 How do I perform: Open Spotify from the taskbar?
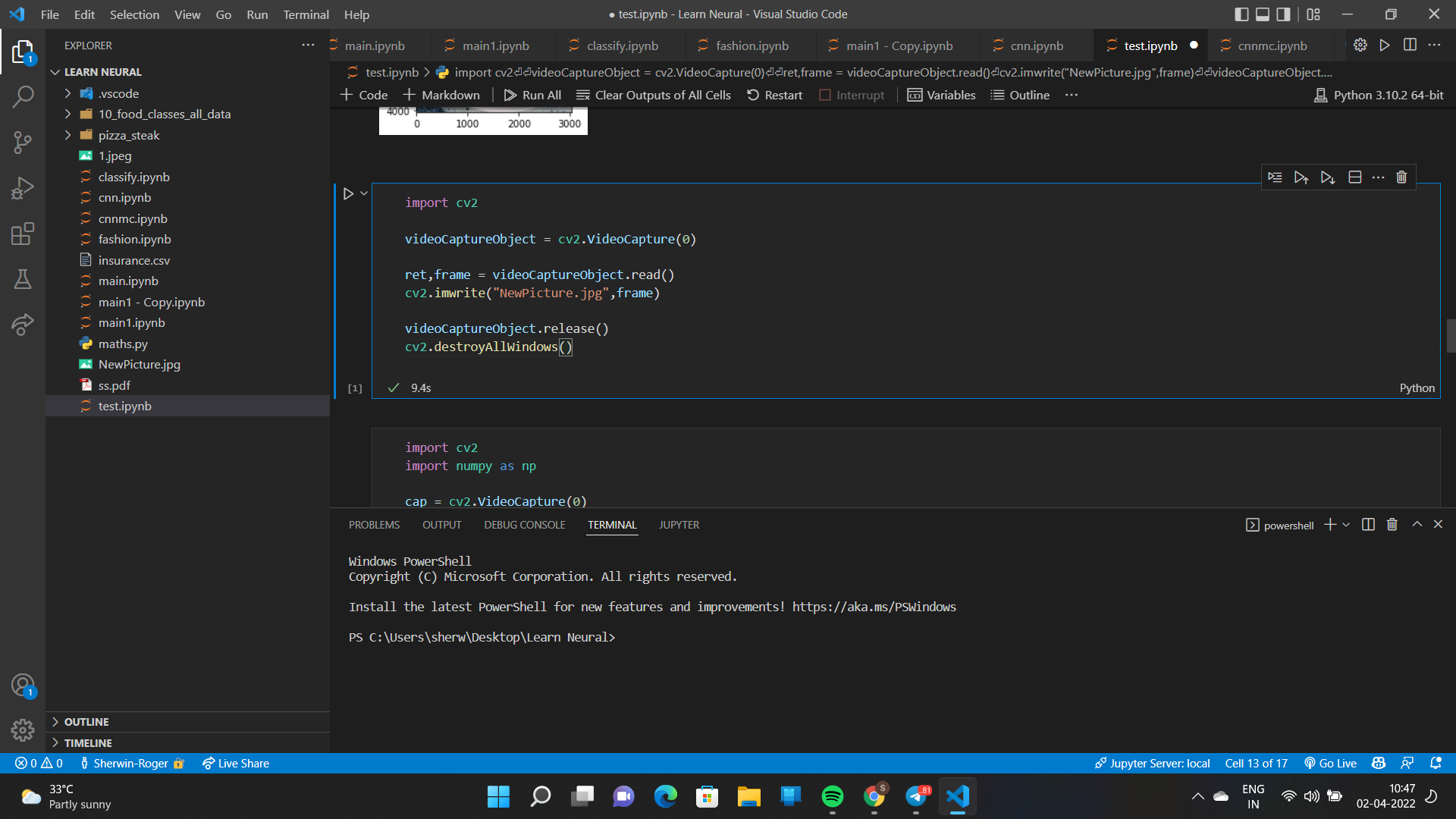tap(832, 796)
